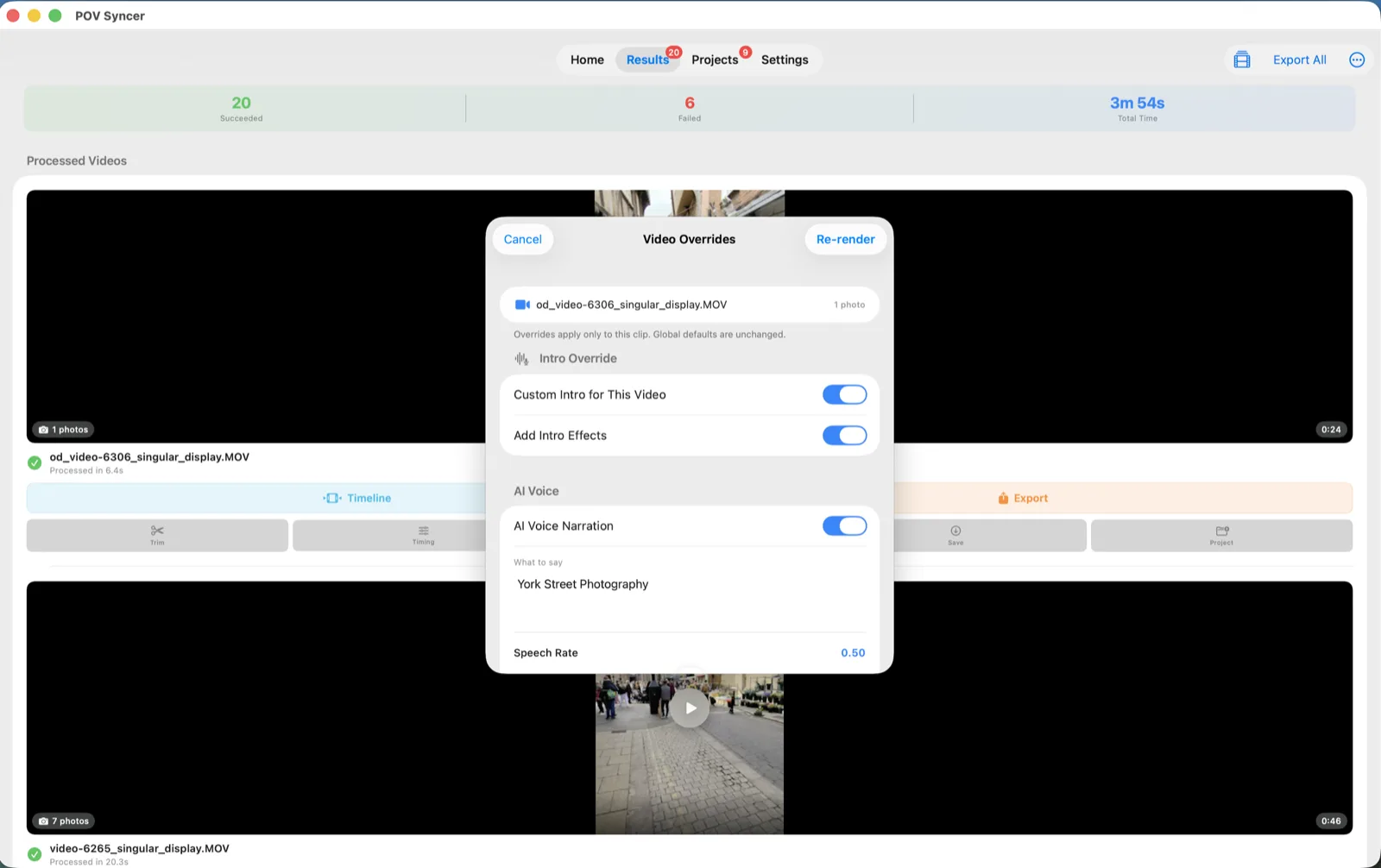Viewport: 1381px width, 868px height.
Task: Click the stacked files icon beside Export All
Action: pyautogui.click(x=1241, y=60)
